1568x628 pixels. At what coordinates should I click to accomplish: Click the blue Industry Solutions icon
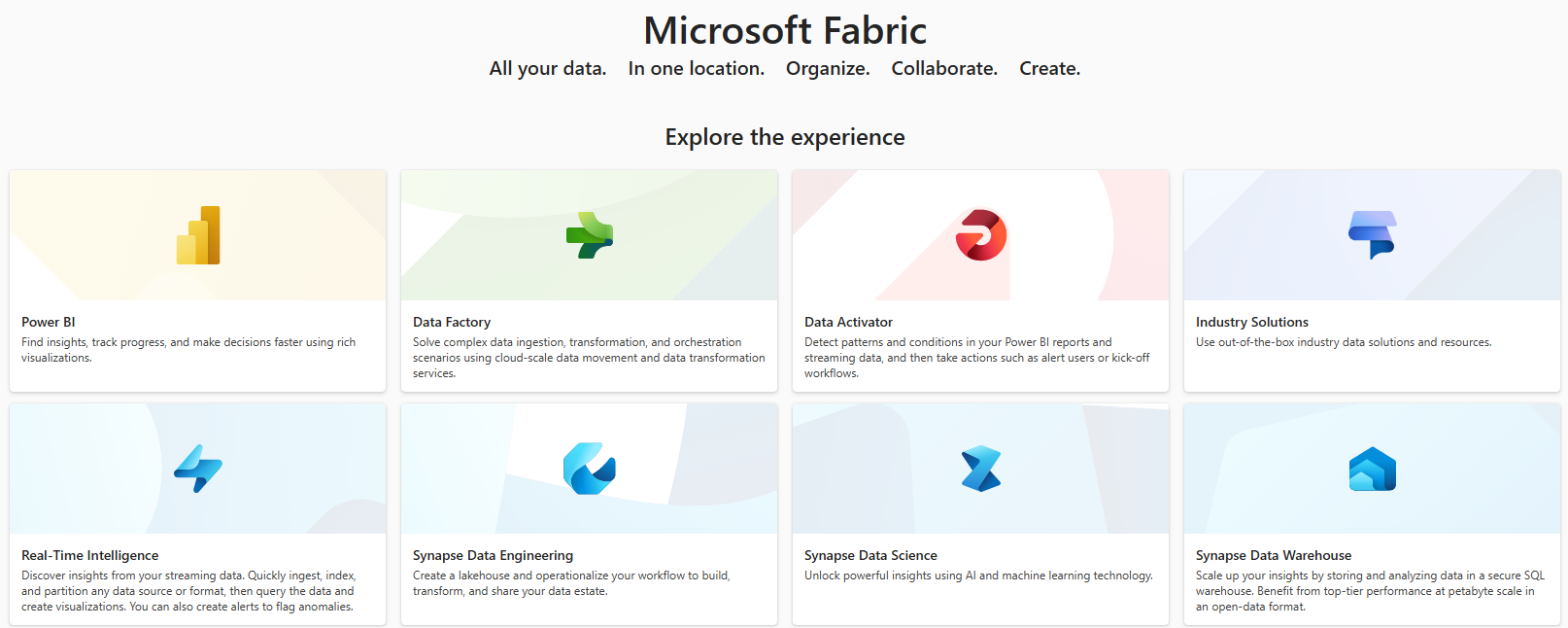(x=1372, y=235)
